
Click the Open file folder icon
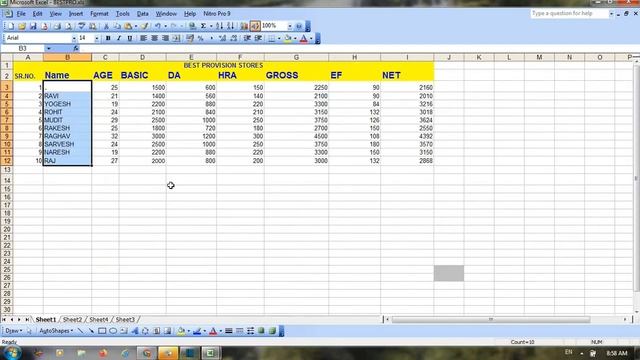pyautogui.click(x=22, y=26)
